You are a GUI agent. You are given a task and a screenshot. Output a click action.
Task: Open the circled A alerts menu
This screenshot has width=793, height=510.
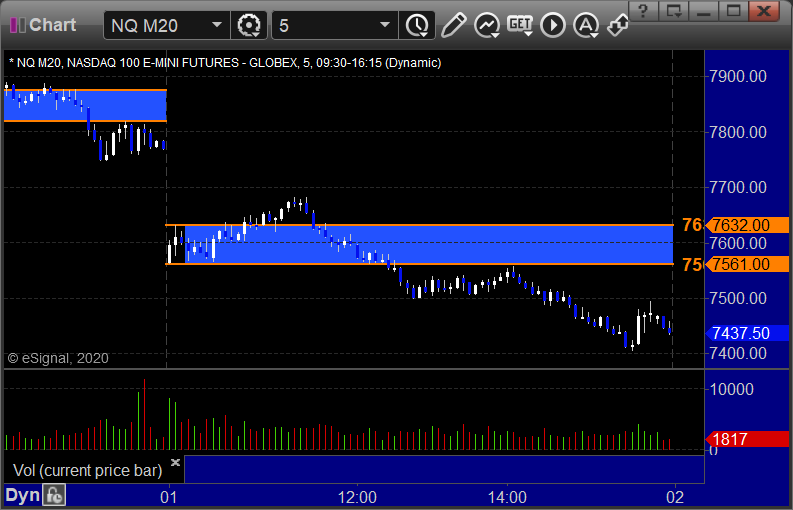(586, 25)
